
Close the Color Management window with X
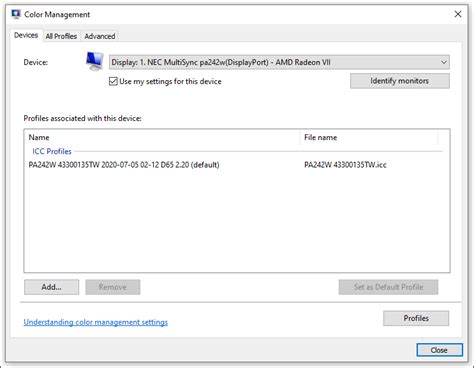point(458,14)
